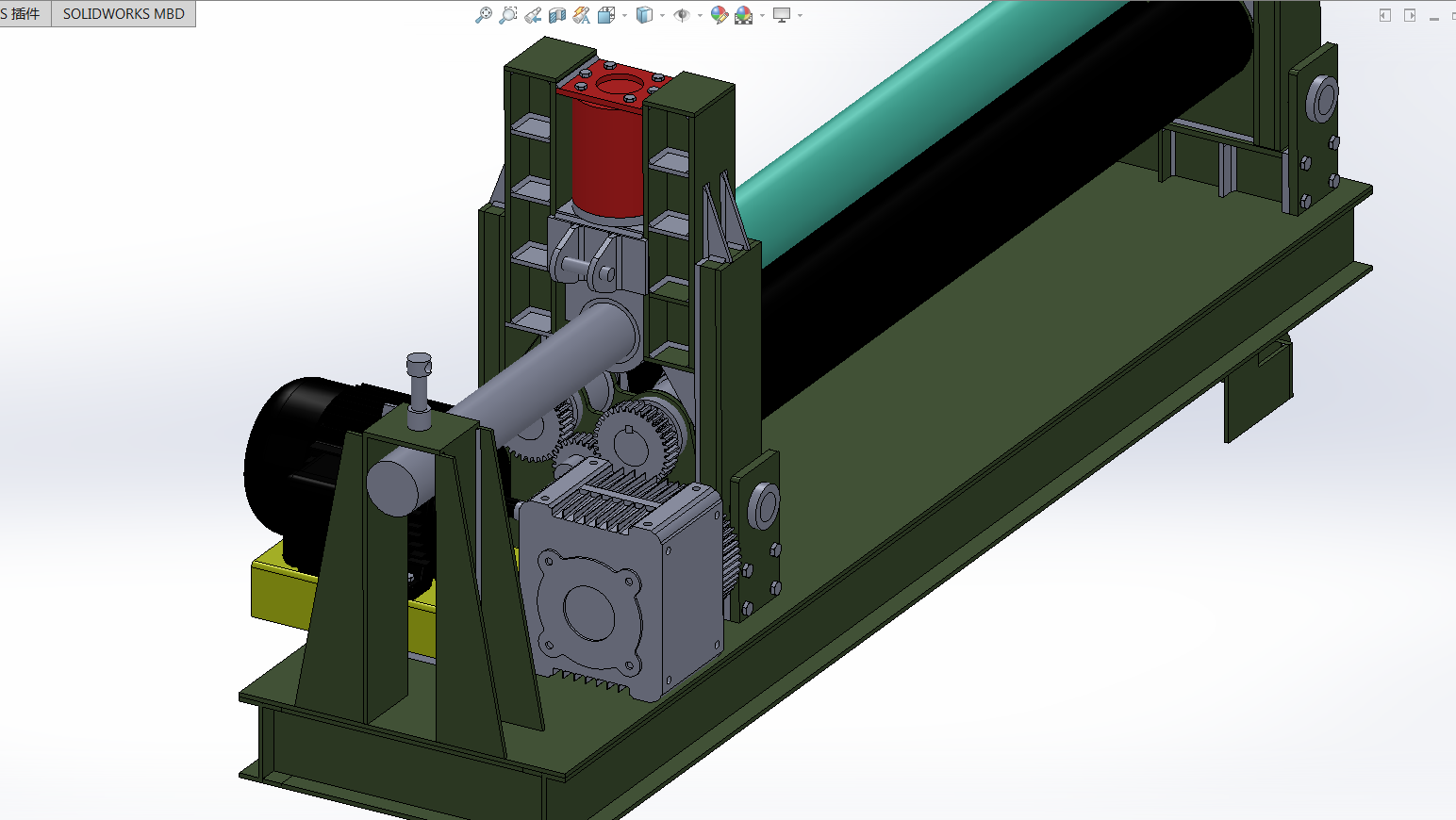
Task: Click the Hide/Show Items eye icon
Action: pos(682,15)
